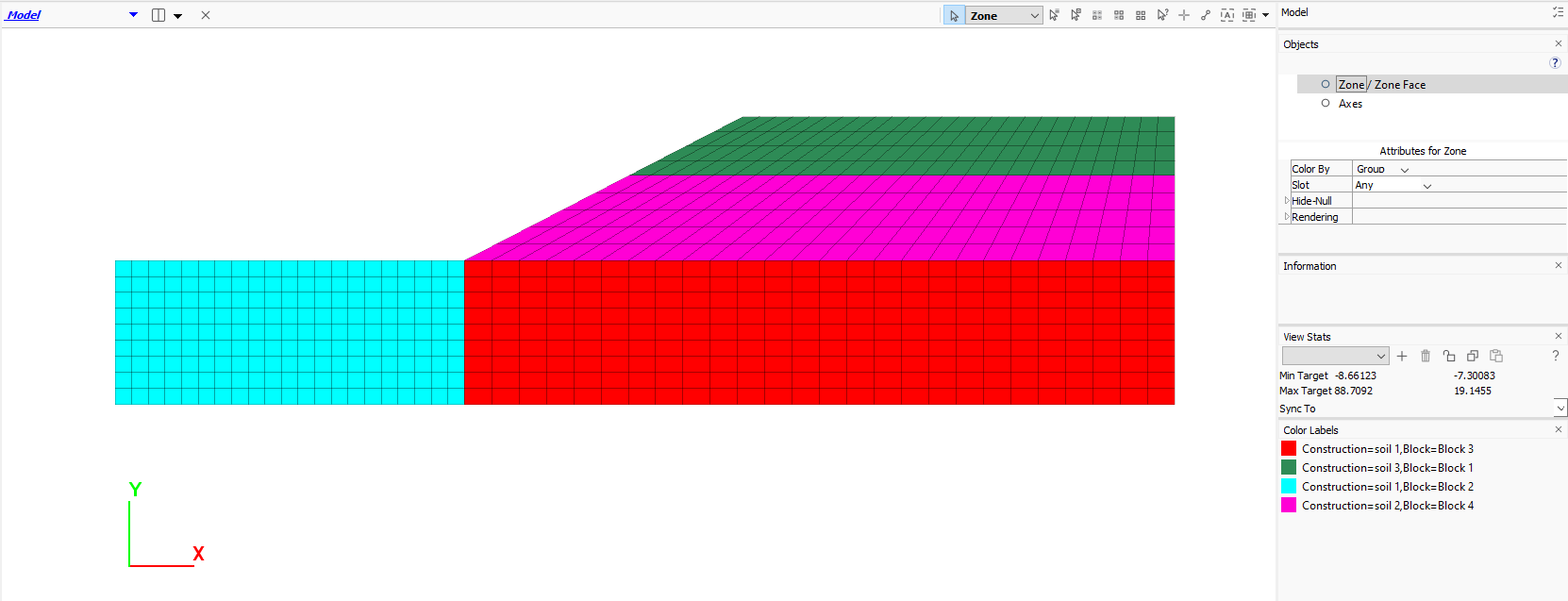Select the Axes object radio item
The image size is (1568, 601).
click(x=1326, y=104)
